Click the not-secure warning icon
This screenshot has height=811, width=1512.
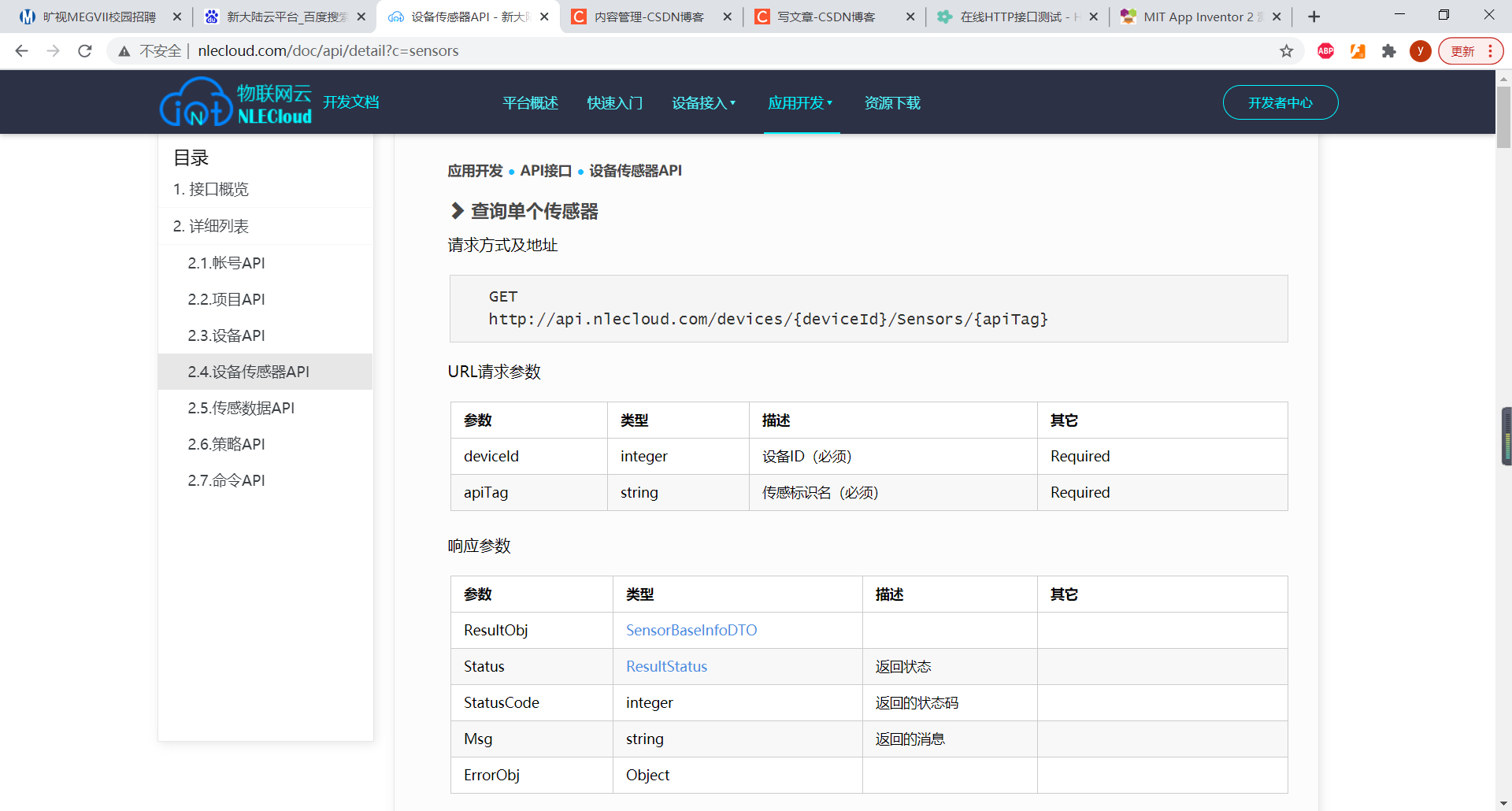pos(124,51)
